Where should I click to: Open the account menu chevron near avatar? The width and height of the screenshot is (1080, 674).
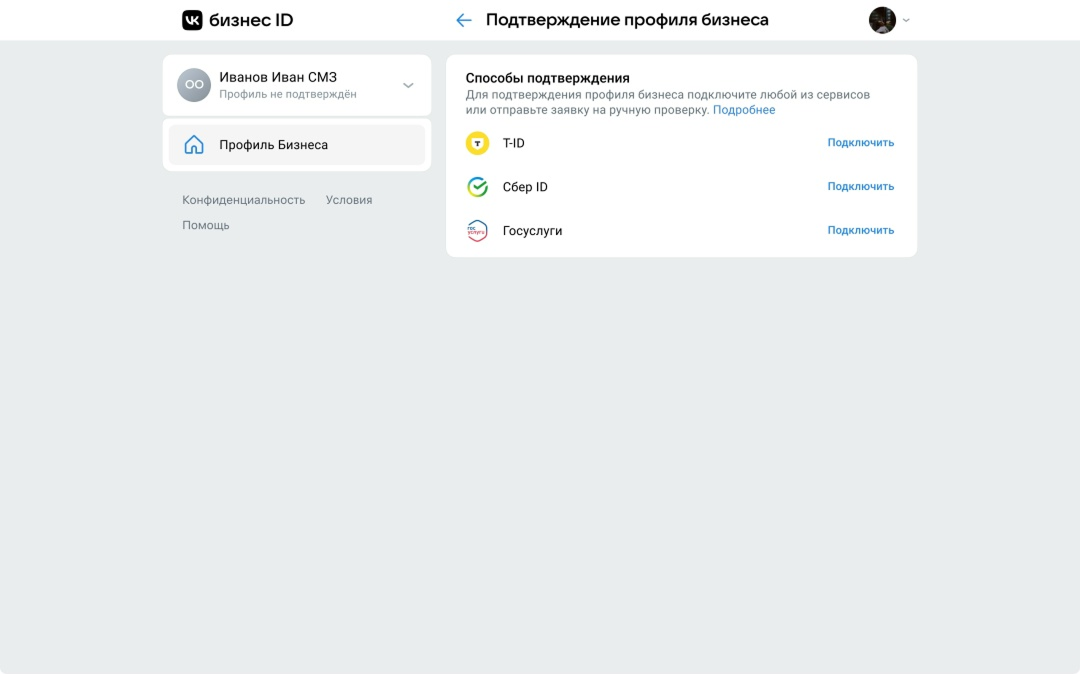(x=906, y=20)
